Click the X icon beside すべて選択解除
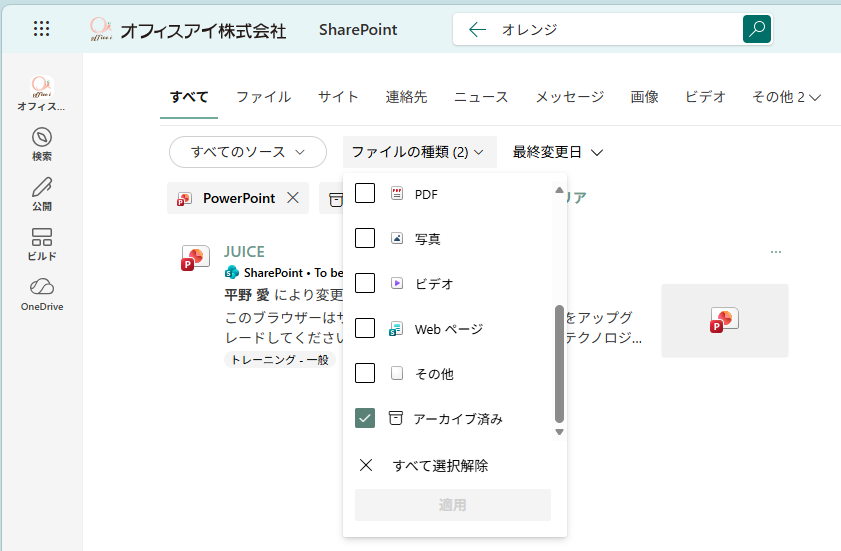Screen dimensions: 841x551 [366, 465]
